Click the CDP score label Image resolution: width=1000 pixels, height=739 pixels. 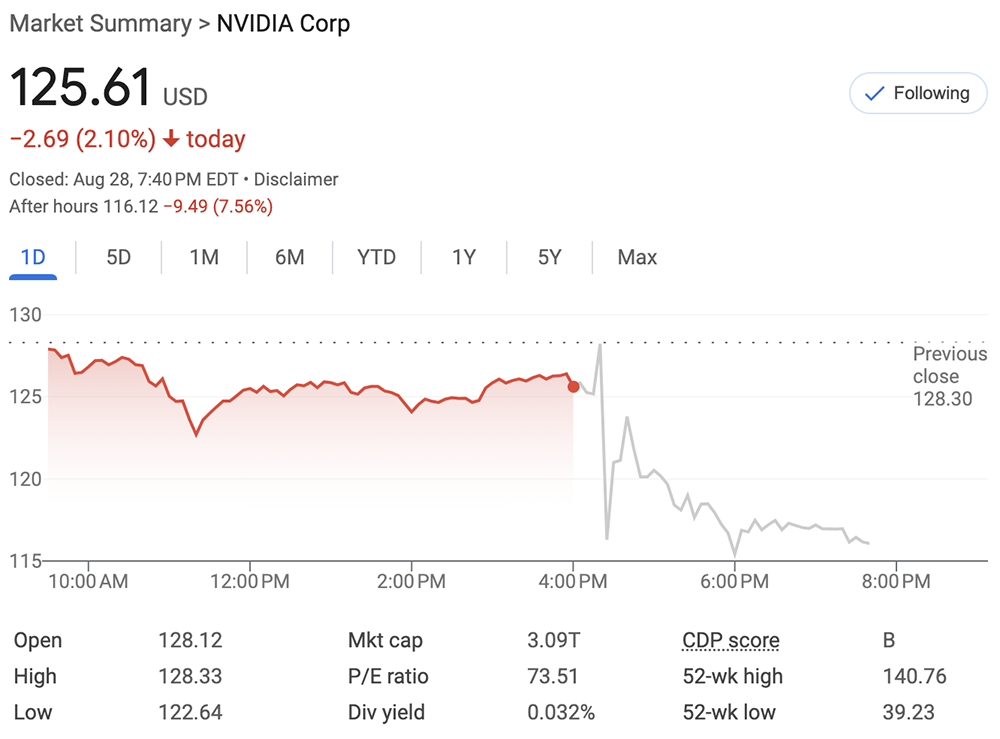730,641
